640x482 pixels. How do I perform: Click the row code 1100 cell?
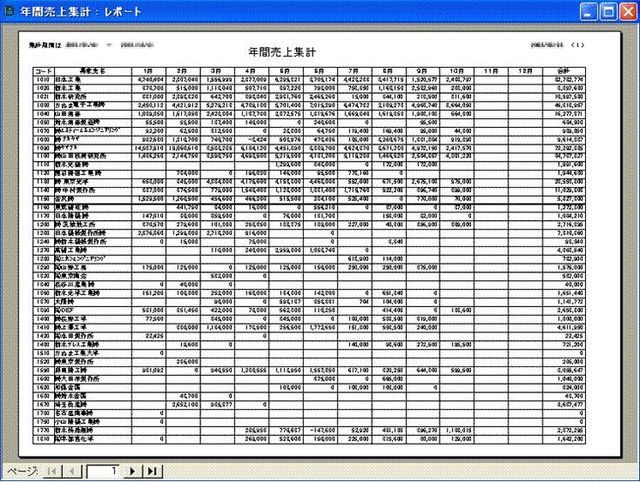click(43, 156)
